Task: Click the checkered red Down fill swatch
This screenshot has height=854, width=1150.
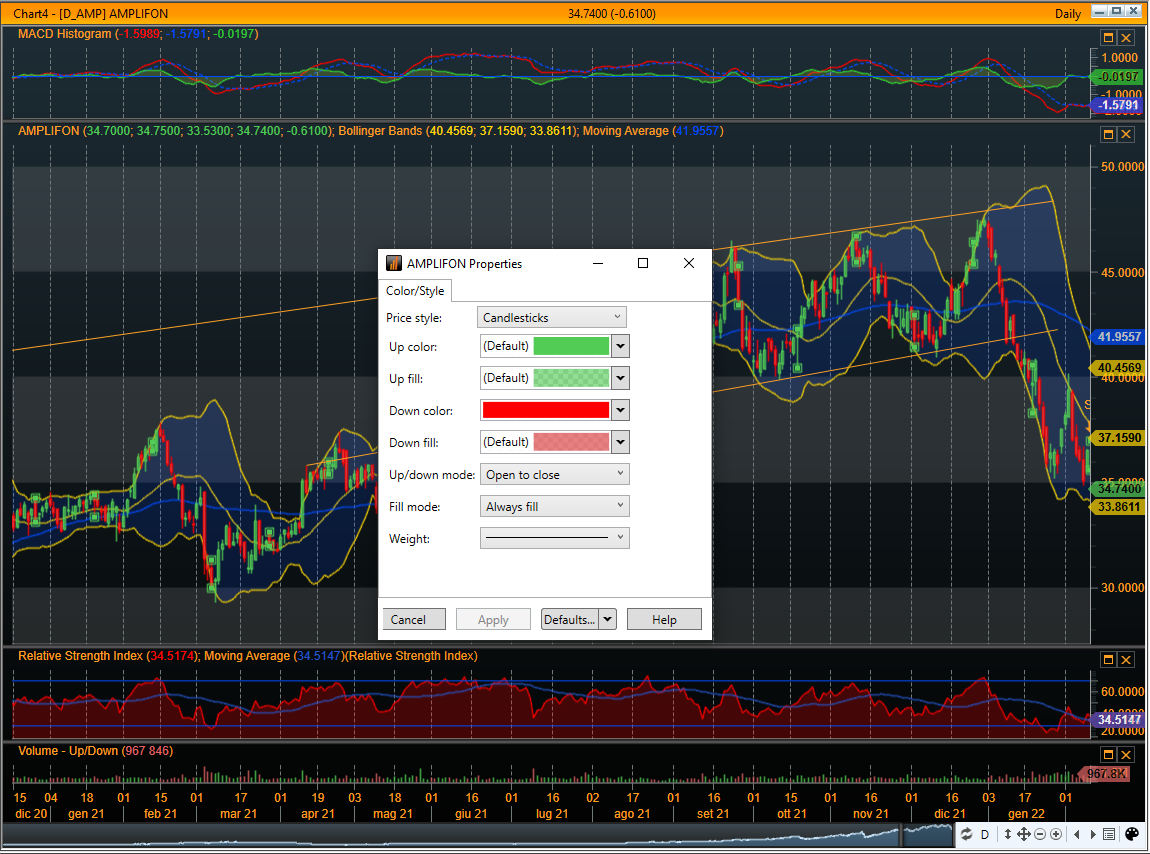Action: point(571,442)
